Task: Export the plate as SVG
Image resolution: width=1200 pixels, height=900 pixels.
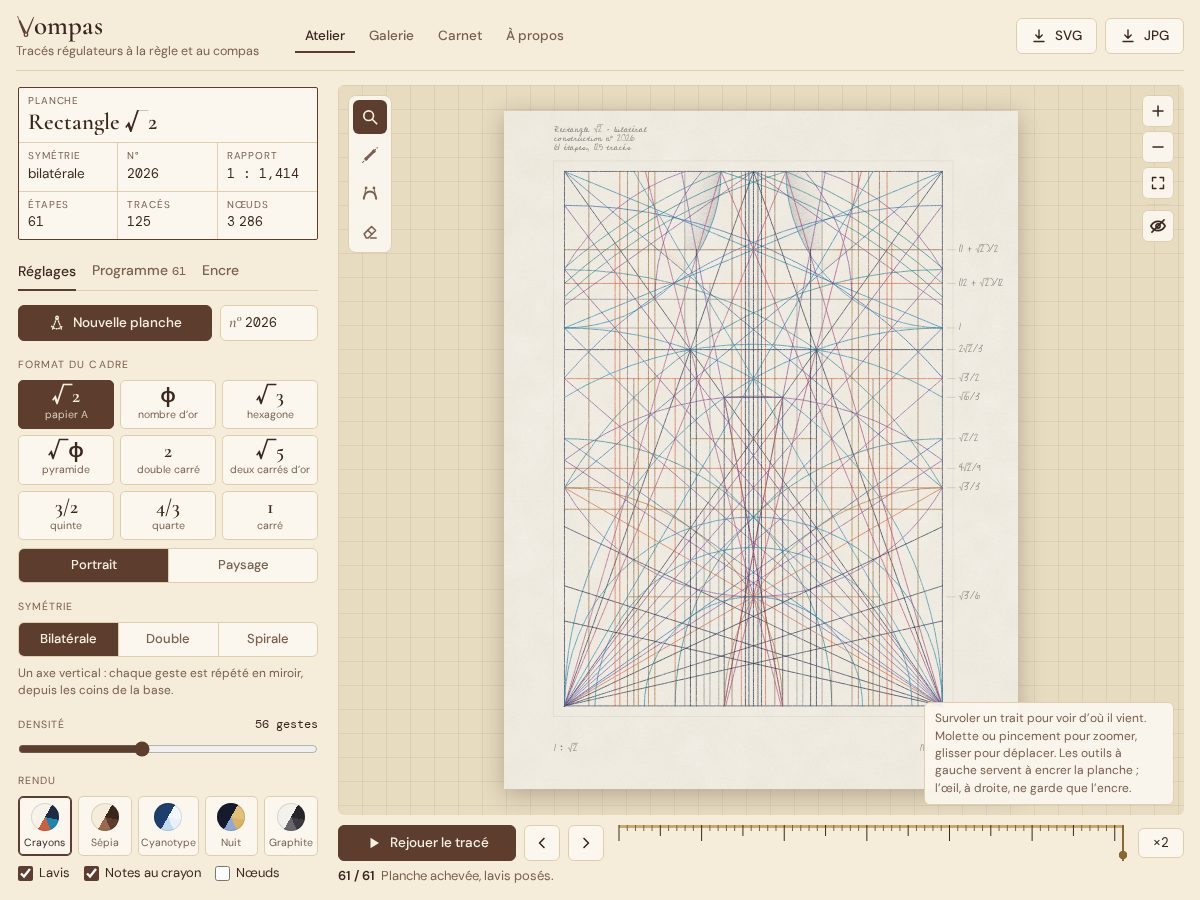Action: (1056, 36)
